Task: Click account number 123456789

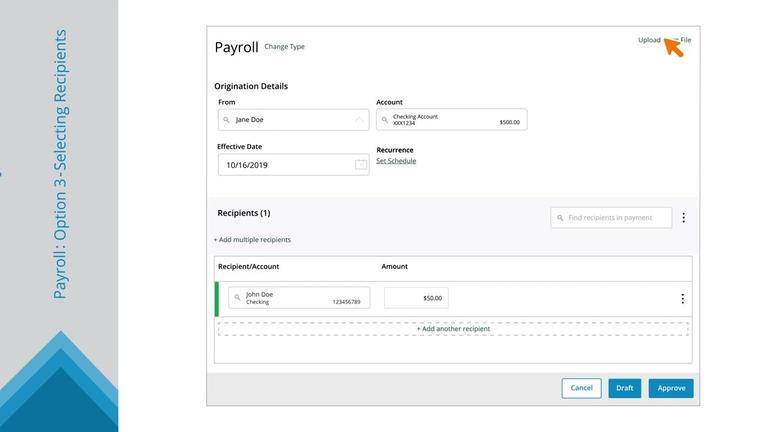Action: coord(346,302)
